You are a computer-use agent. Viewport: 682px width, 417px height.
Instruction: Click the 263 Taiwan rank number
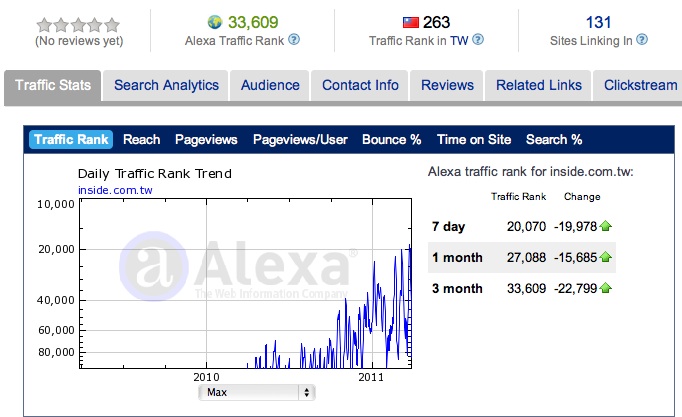click(436, 22)
